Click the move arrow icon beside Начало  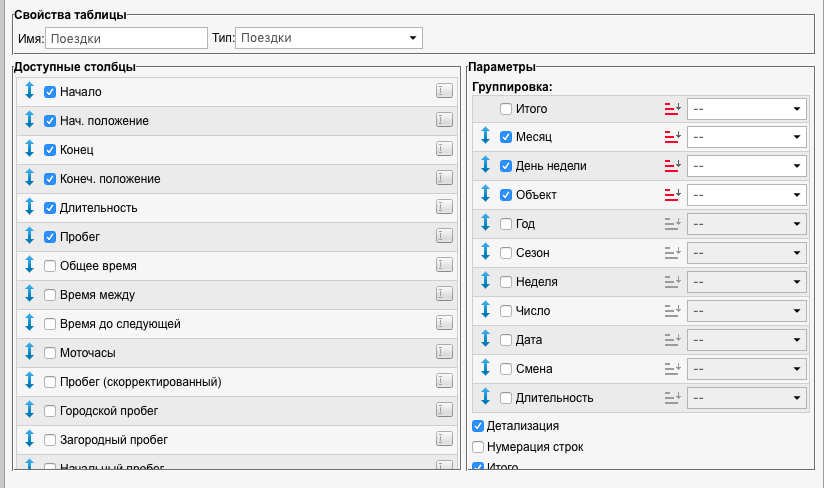click(x=29, y=91)
